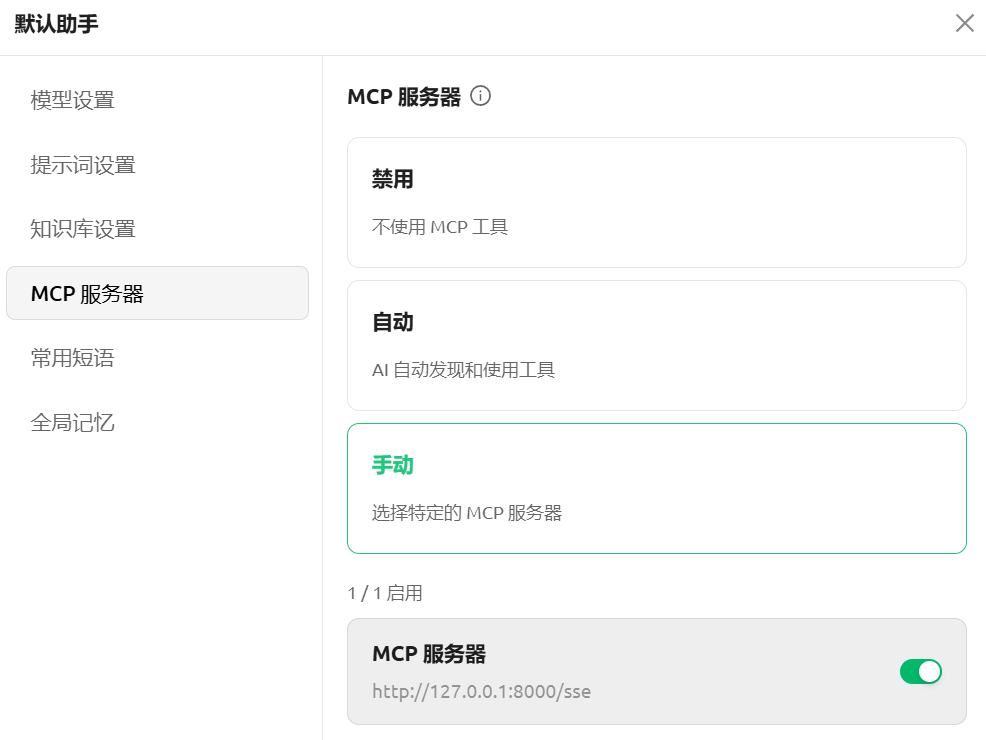986x740 pixels.
Task: Click the 不使用 MCP 工具 description
Action: pos(440,227)
